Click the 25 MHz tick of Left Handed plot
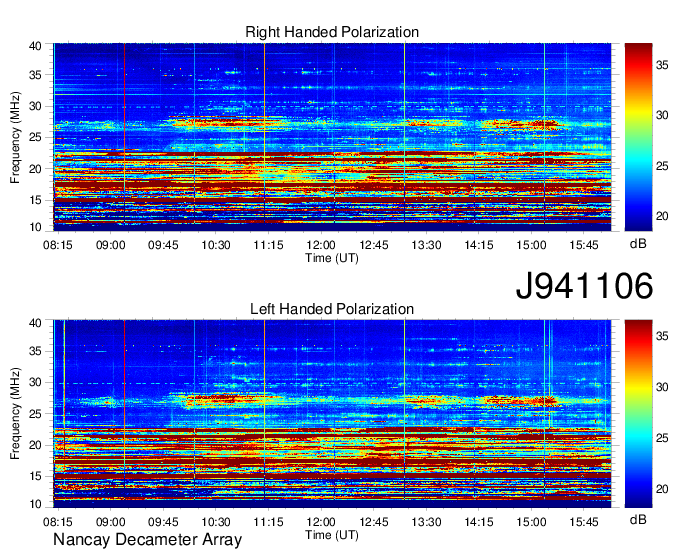Screen dimensions: 680x552 click(x=36, y=414)
